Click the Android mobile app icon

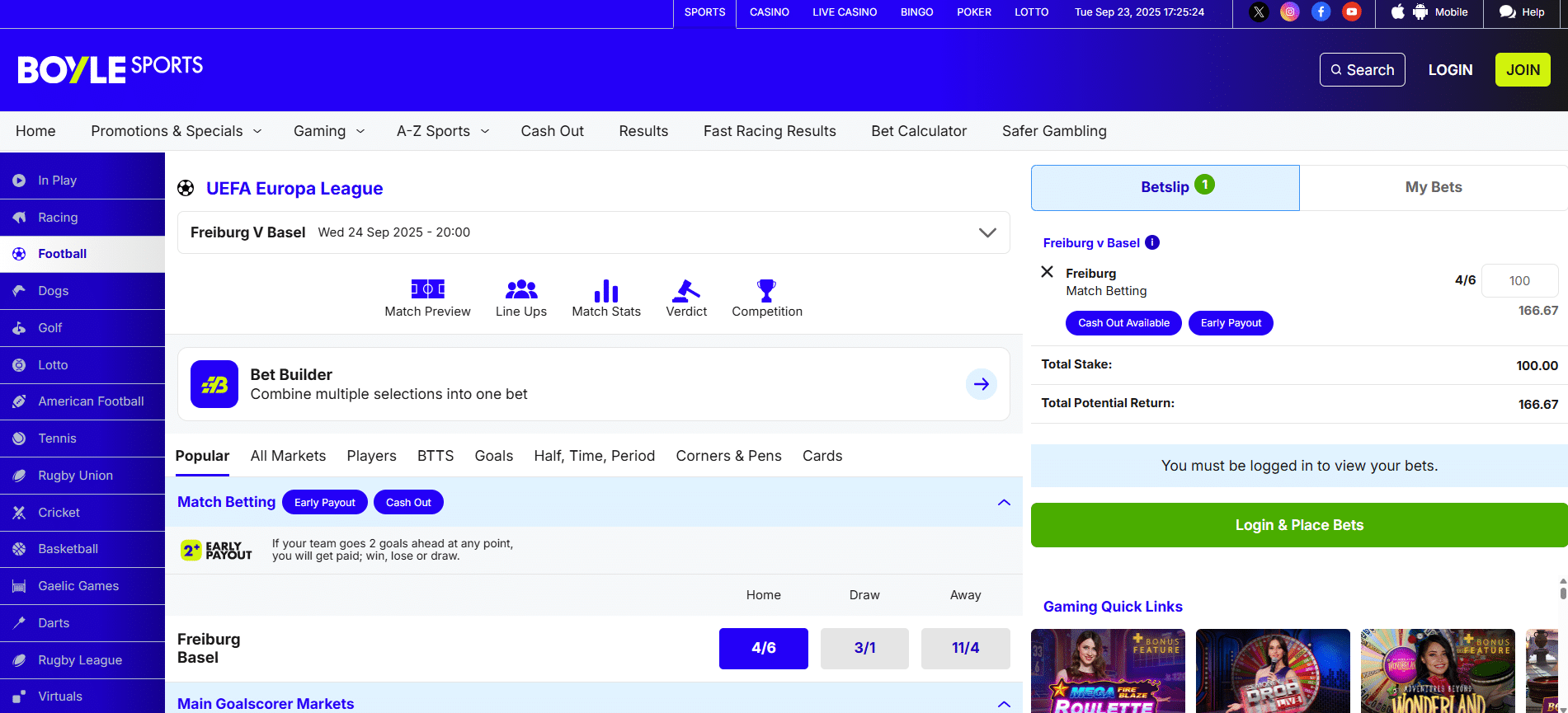point(1420,12)
